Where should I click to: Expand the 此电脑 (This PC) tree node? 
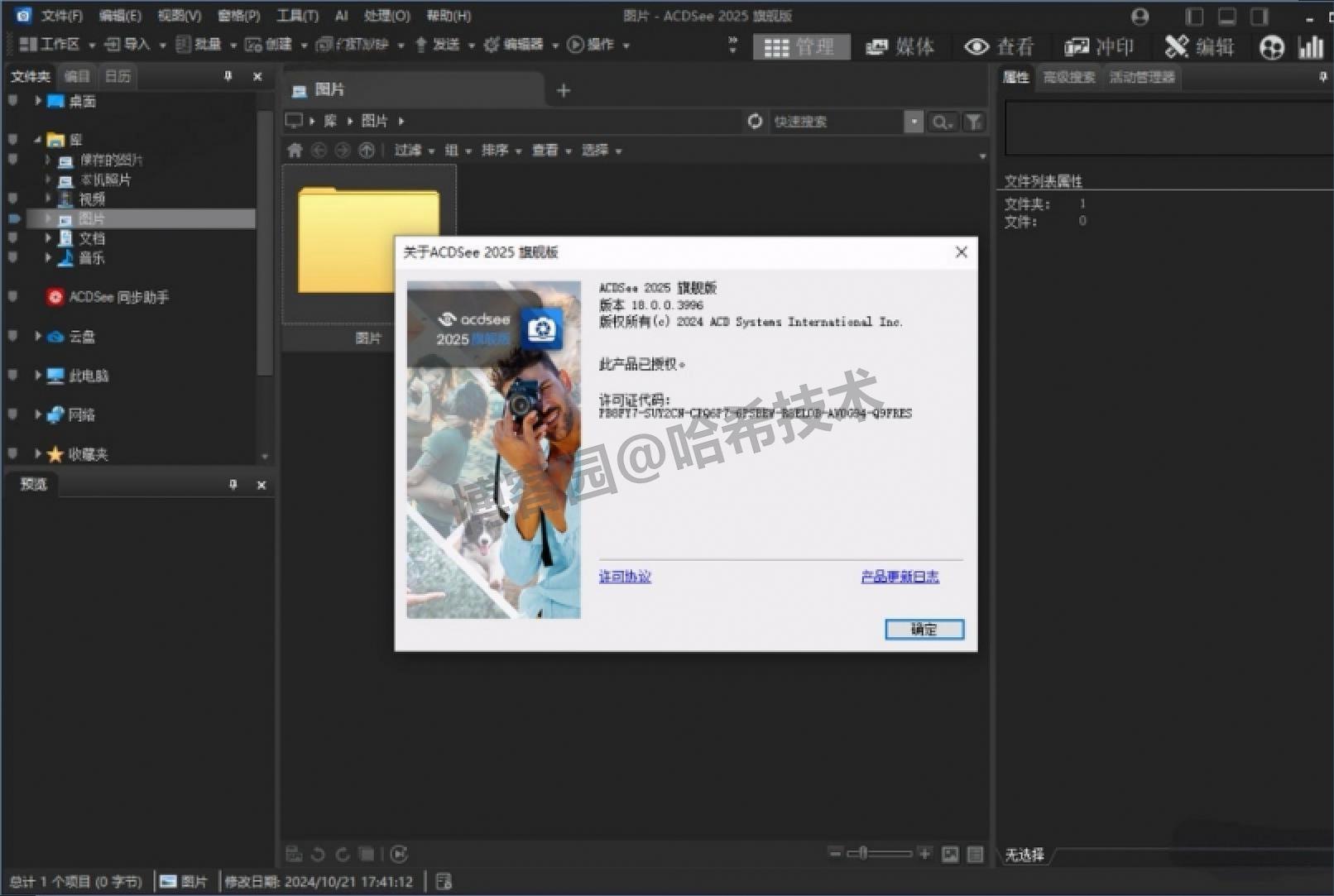pyautogui.click(x=37, y=375)
